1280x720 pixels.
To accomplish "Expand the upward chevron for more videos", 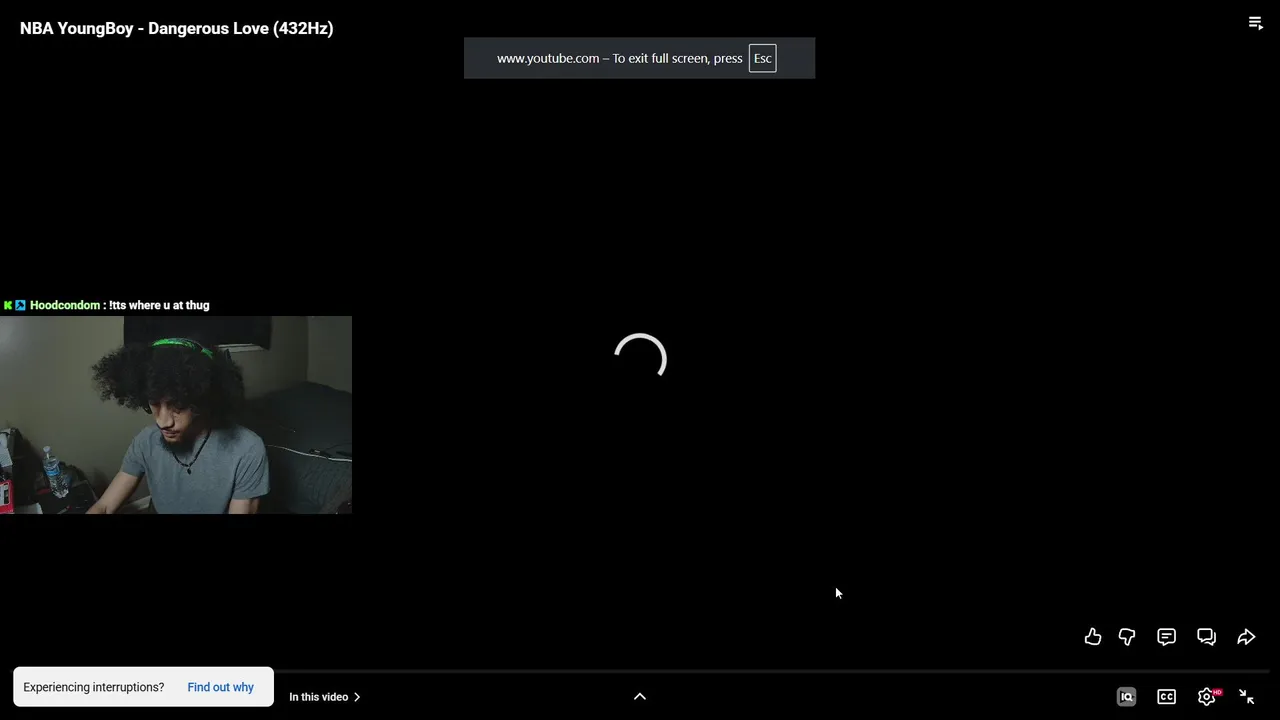I will (640, 697).
